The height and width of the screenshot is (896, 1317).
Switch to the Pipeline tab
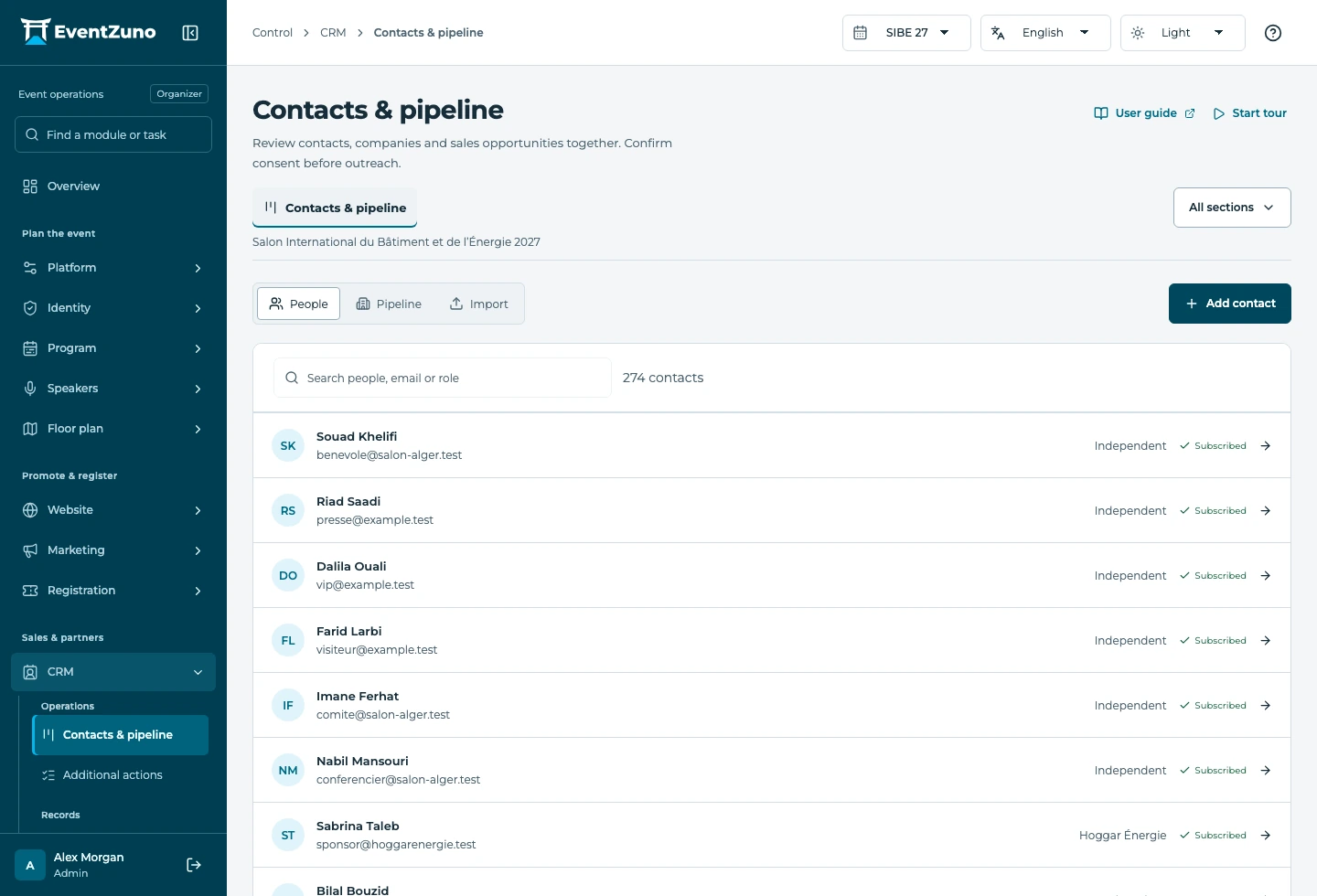[389, 304]
